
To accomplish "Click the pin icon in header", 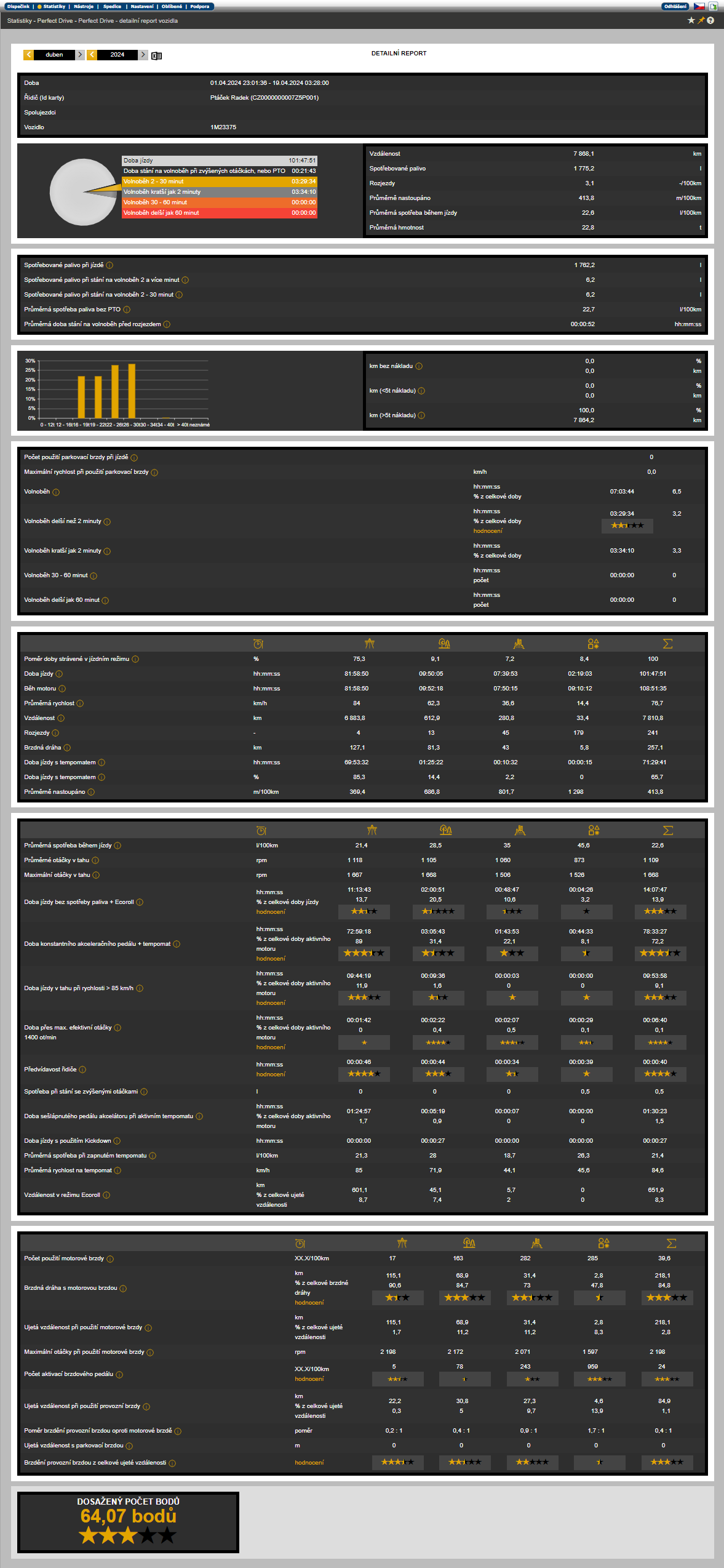I will click(701, 20).
